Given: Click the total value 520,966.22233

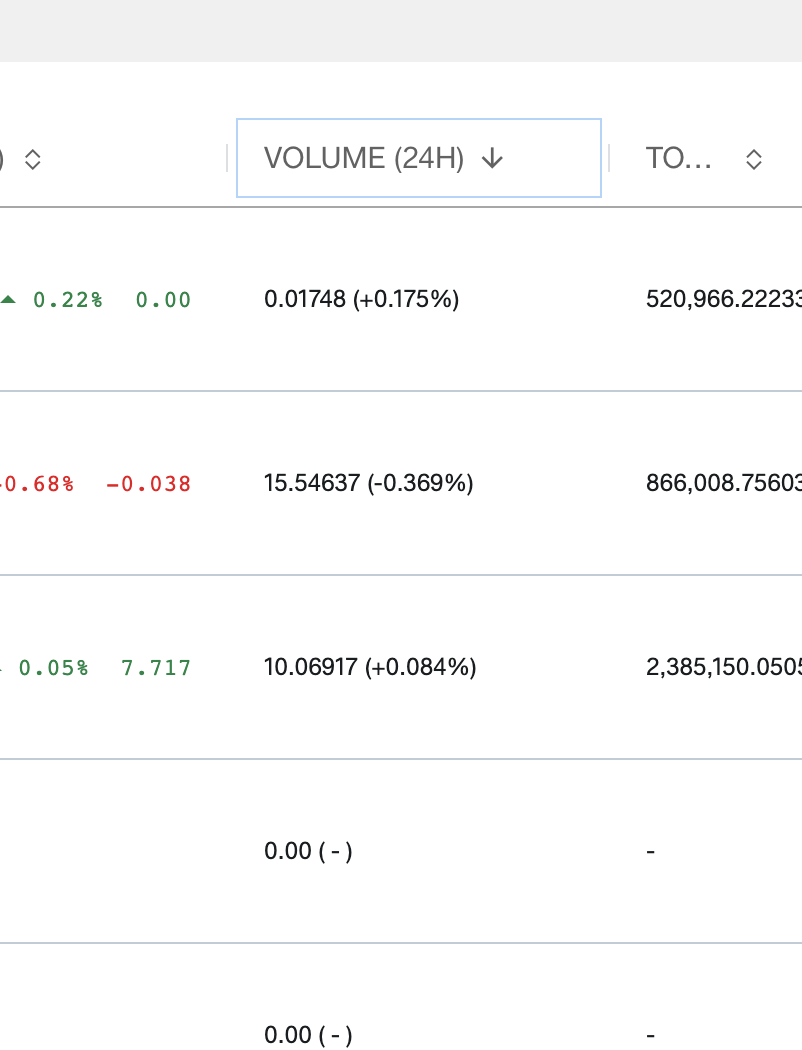Looking at the screenshot, I should click(724, 299).
